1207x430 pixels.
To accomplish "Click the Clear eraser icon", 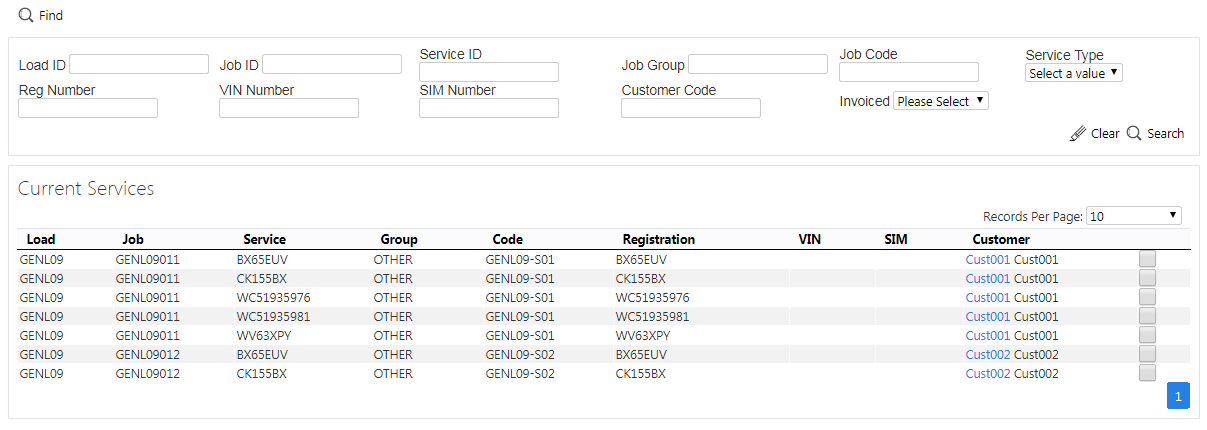I will point(1077,134).
